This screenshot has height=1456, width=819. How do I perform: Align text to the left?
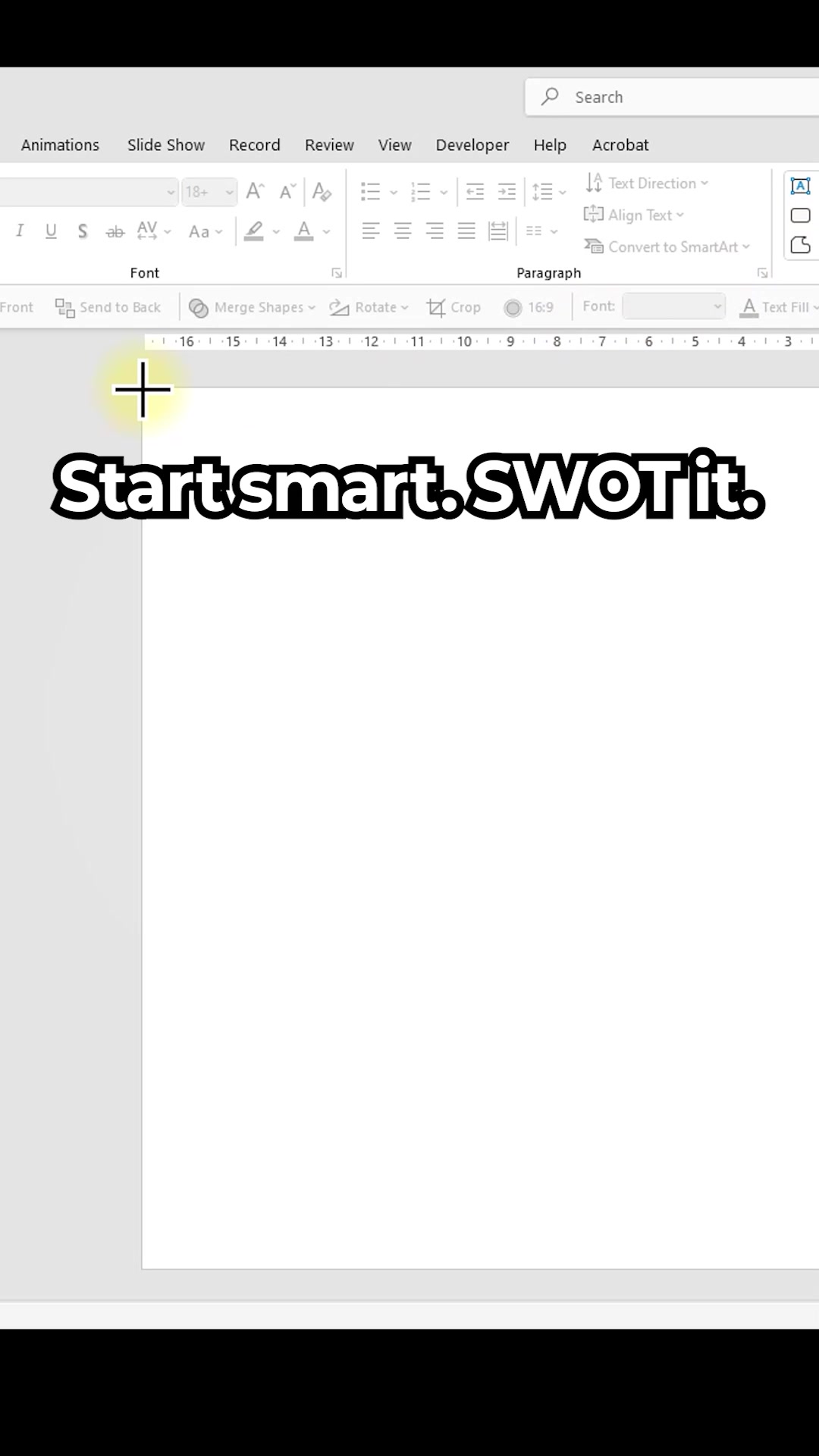pos(370,231)
